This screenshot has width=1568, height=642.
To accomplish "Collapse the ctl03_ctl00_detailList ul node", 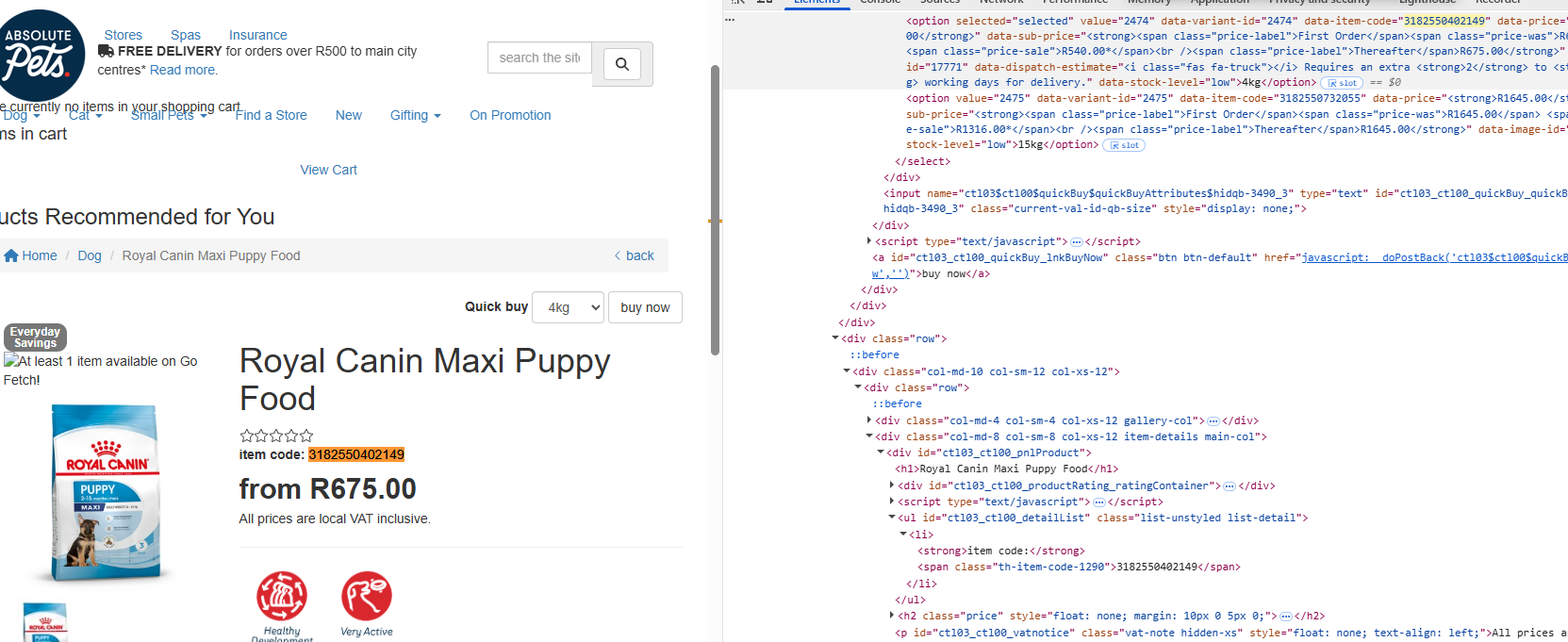I will [x=892, y=518].
